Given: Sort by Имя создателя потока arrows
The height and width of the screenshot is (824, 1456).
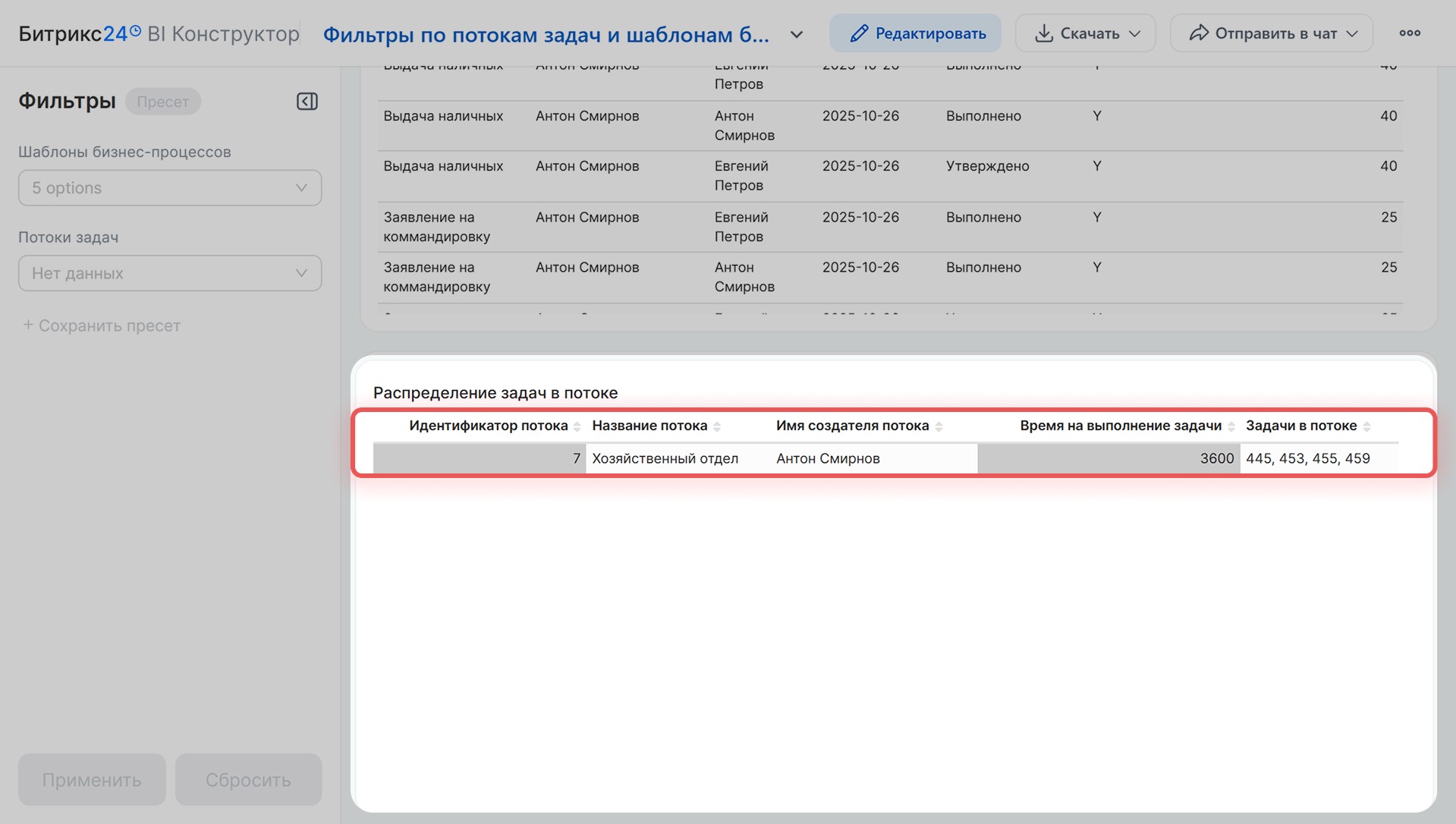Looking at the screenshot, I should (939, 426).
